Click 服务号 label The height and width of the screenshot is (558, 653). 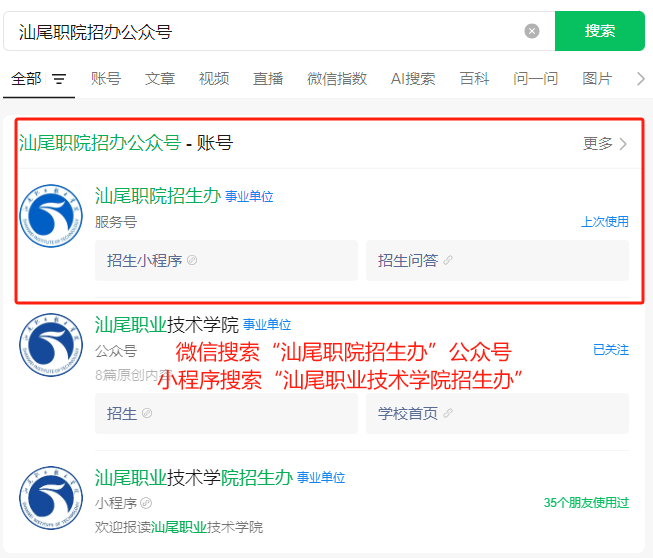(116, 222)
